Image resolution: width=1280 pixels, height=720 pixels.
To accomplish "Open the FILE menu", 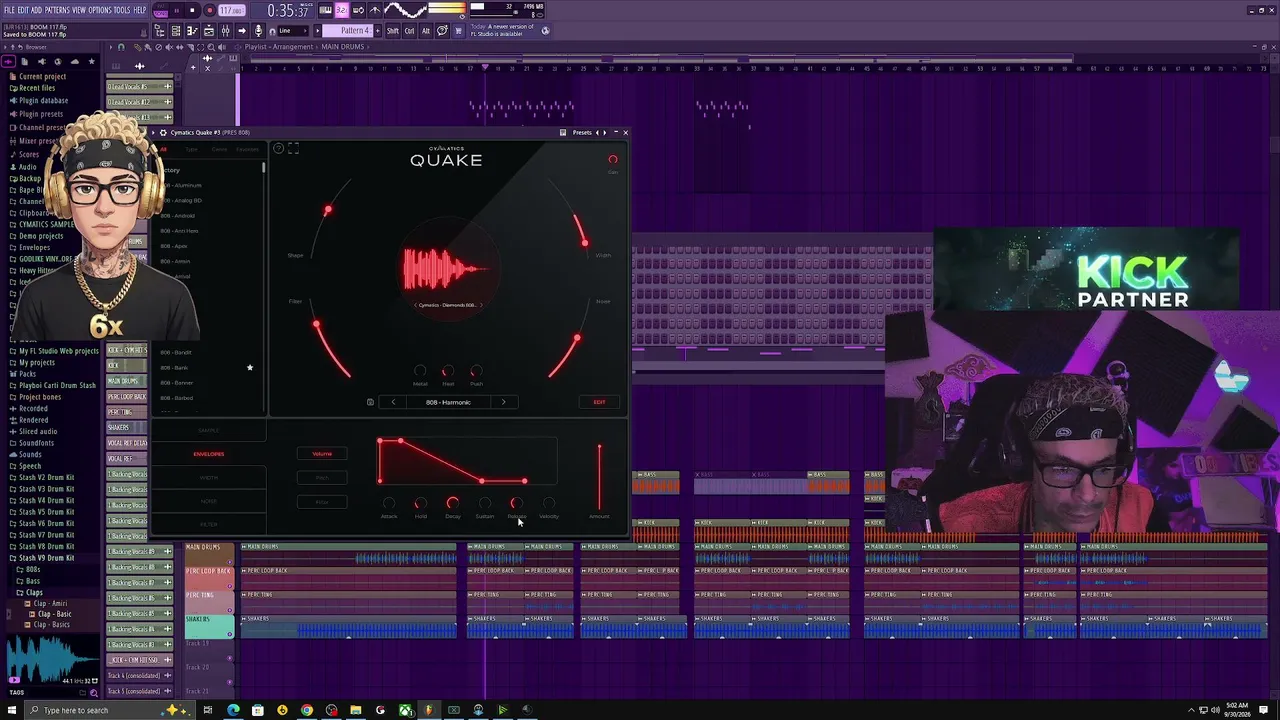I will click(9, 10).
